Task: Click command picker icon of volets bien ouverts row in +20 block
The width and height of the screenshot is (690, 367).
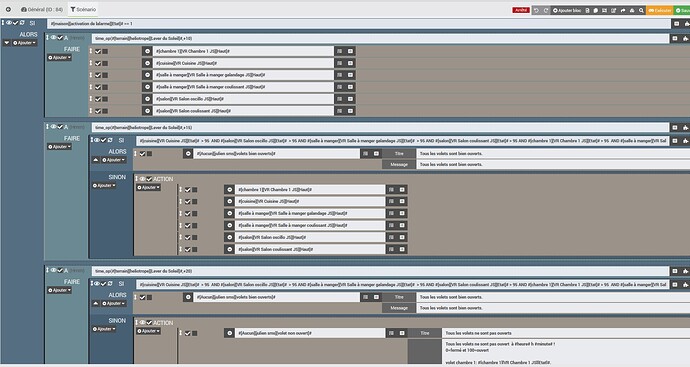Action: click(x=365, y=297)
